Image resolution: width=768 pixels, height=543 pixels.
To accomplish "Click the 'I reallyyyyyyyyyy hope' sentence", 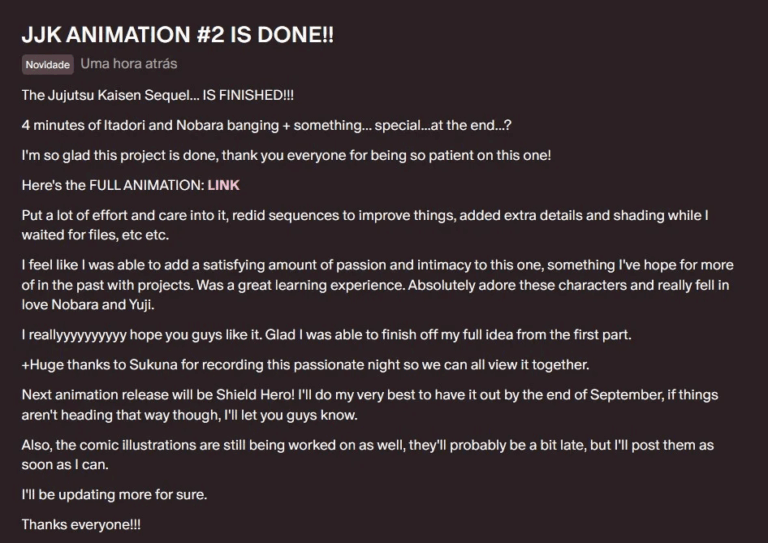I will 326,335.
